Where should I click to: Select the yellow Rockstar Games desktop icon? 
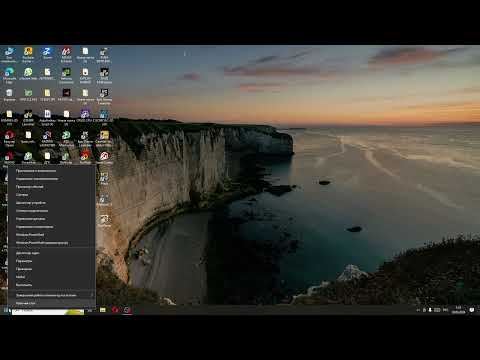pyautogui.click(x=28, y=55)
